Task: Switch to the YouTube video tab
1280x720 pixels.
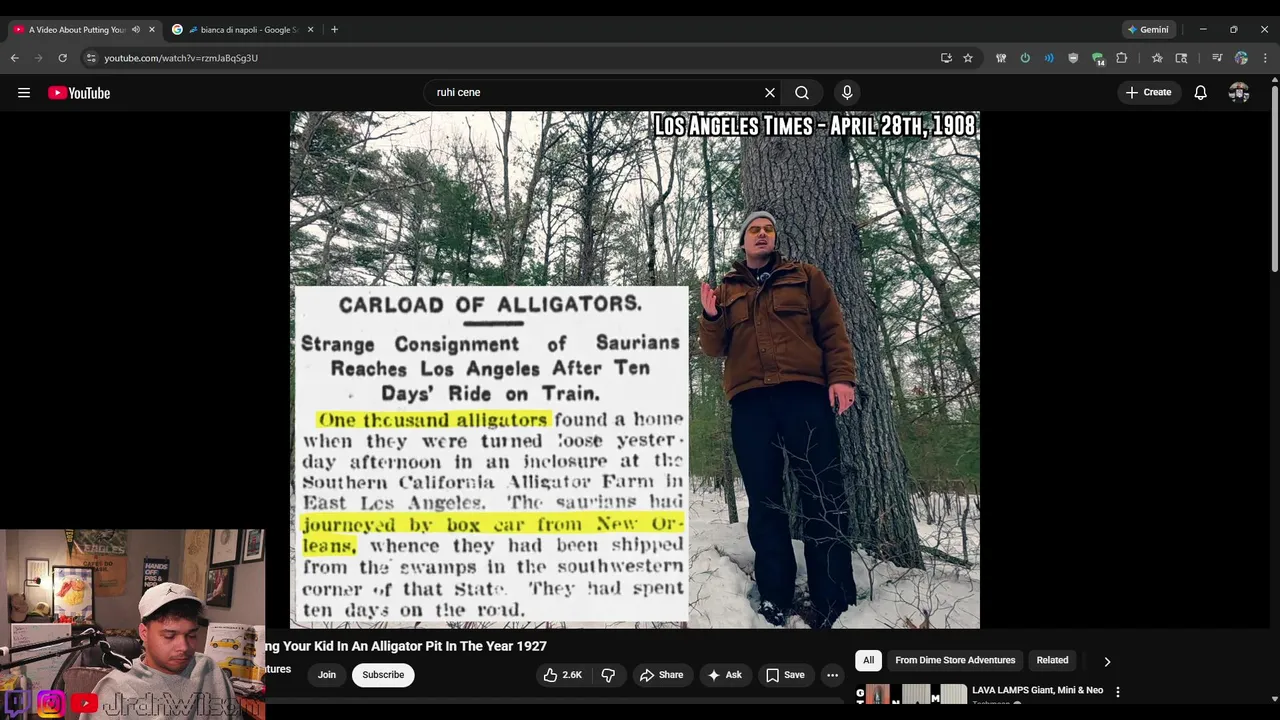Action: [76, 30]
